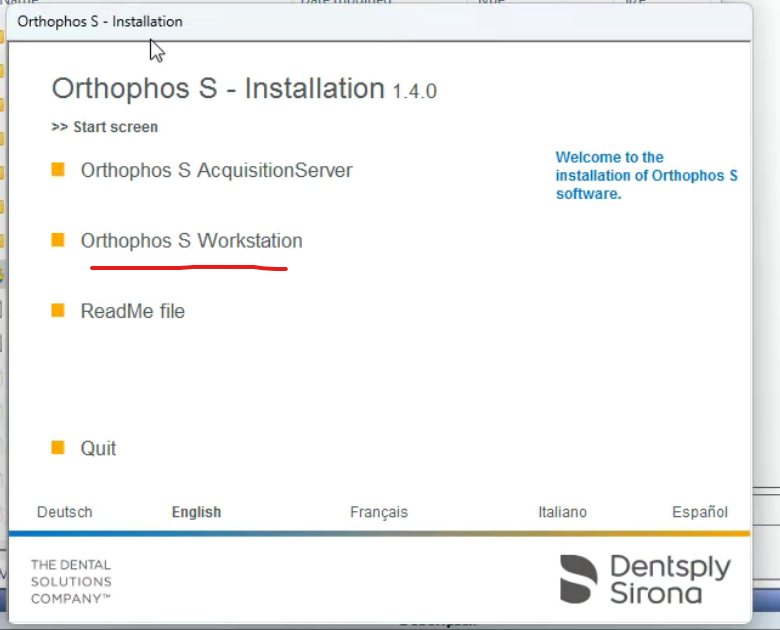
Task: Switch installer language to Deutsch
Action: coord(65,512)
